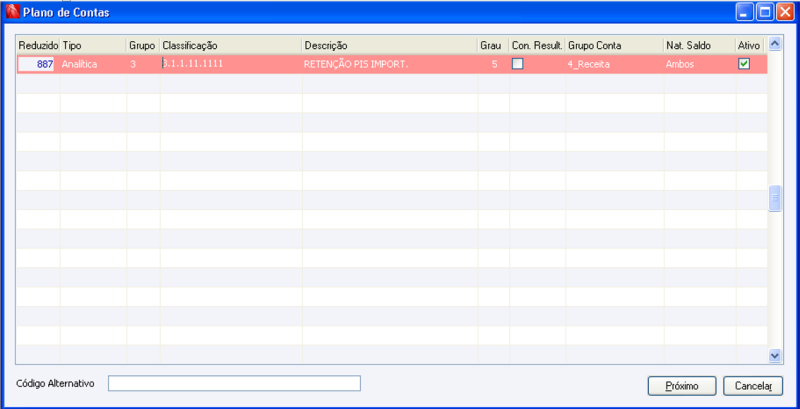Click classification 3.1.1.11.1111 cell
Viewport: 800px width, 409px height.
tap(231, 64)
